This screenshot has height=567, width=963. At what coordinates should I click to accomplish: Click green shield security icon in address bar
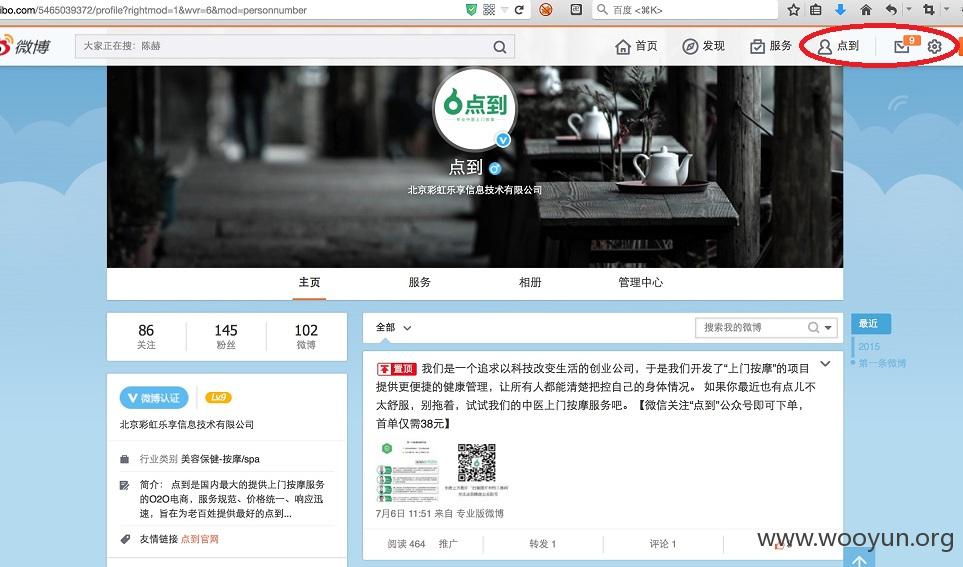point(471,9)
